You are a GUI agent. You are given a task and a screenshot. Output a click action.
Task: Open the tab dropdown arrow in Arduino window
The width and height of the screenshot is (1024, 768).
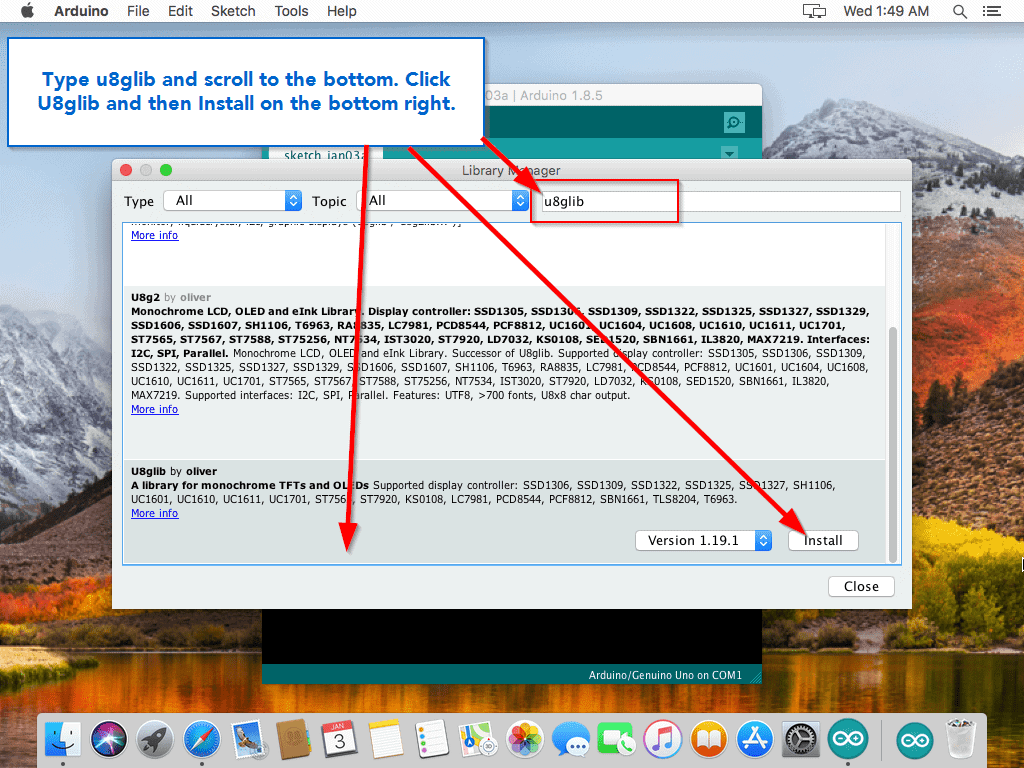point(729,153)
